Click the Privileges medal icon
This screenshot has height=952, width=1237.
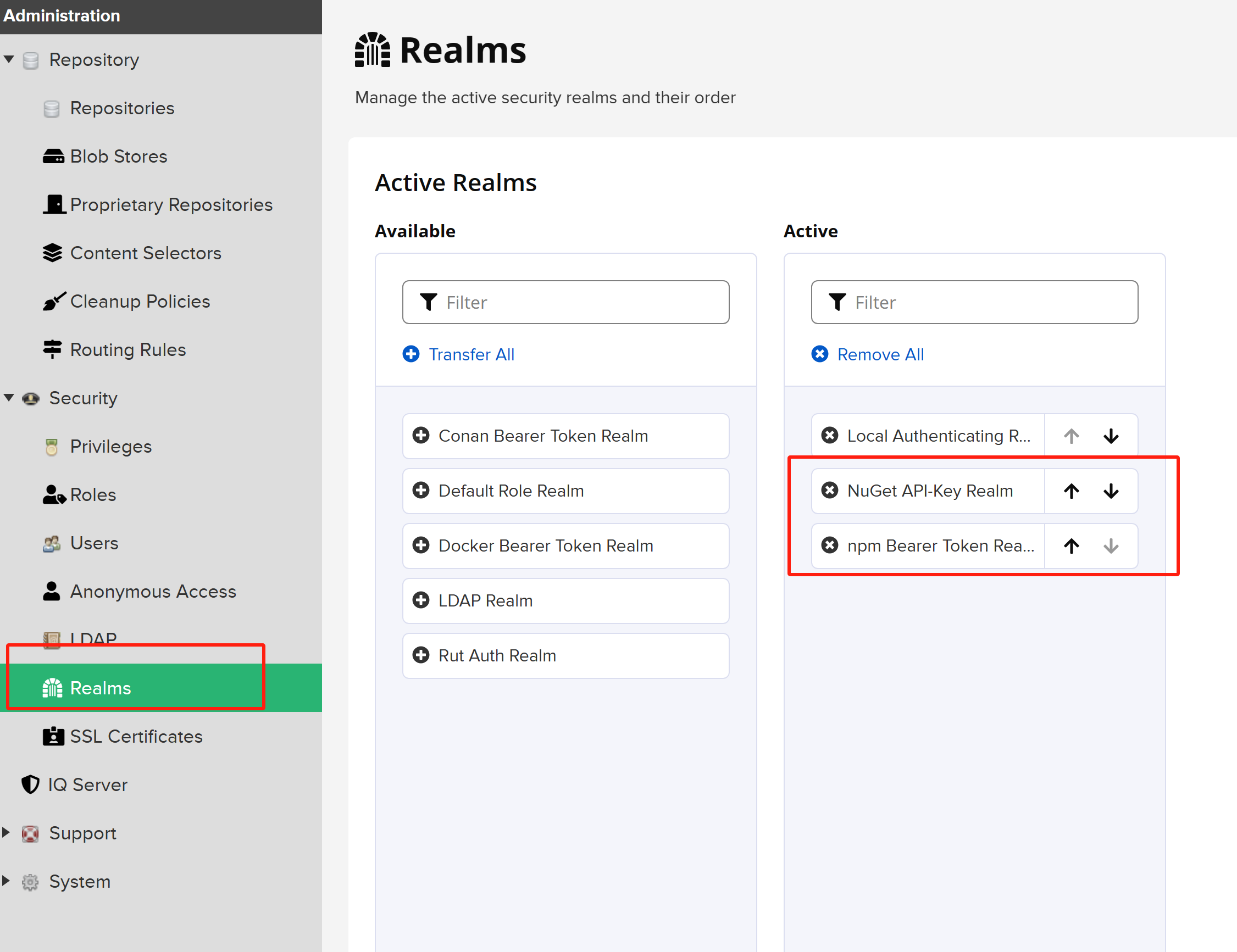tap(52, 447)
